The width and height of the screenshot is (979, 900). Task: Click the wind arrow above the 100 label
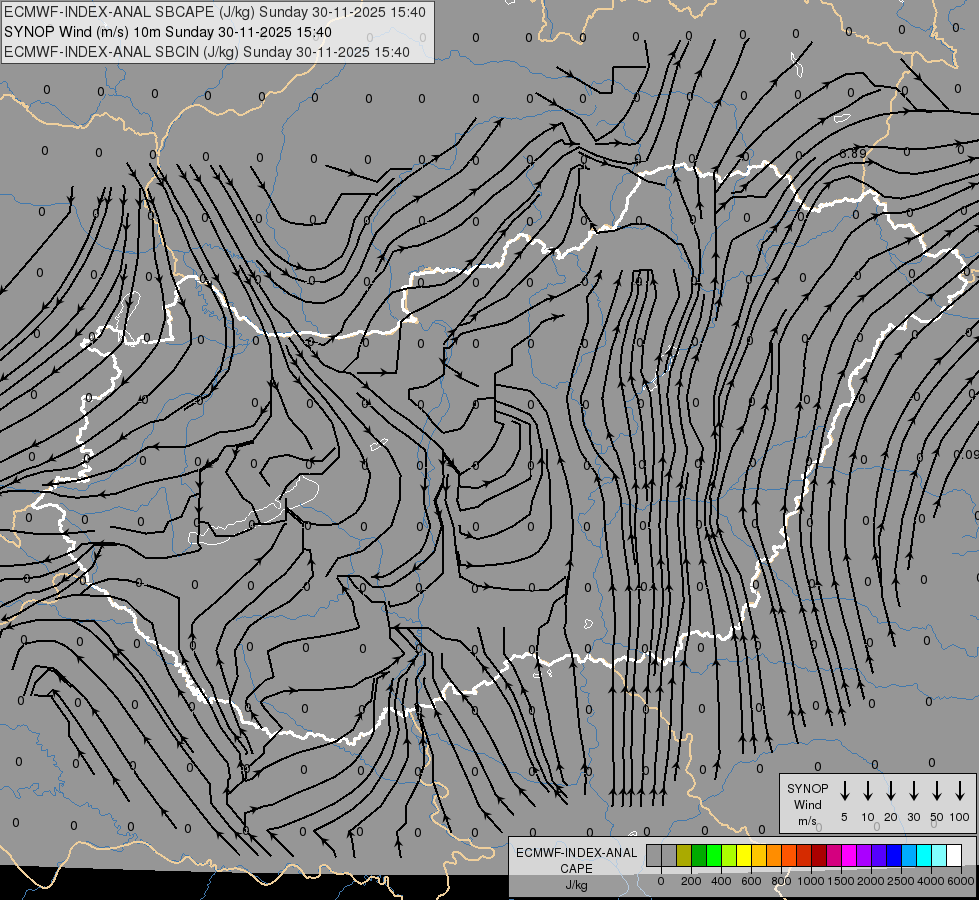tap(960, 791)
